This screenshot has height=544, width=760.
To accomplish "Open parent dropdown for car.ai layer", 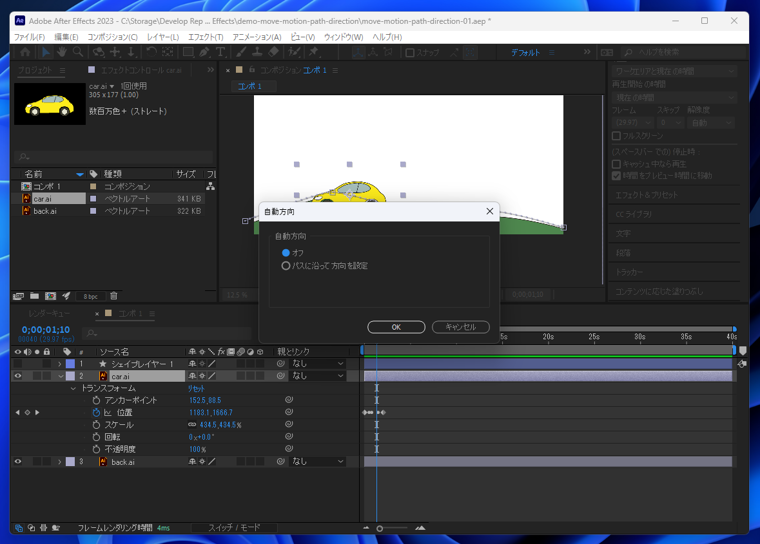I will coord(317,376).
